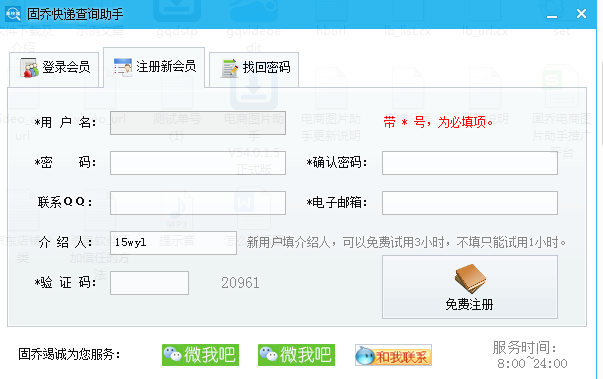Click the 电子邮箱 input field
The image size is (603, 379).
(x=470, y=203)
